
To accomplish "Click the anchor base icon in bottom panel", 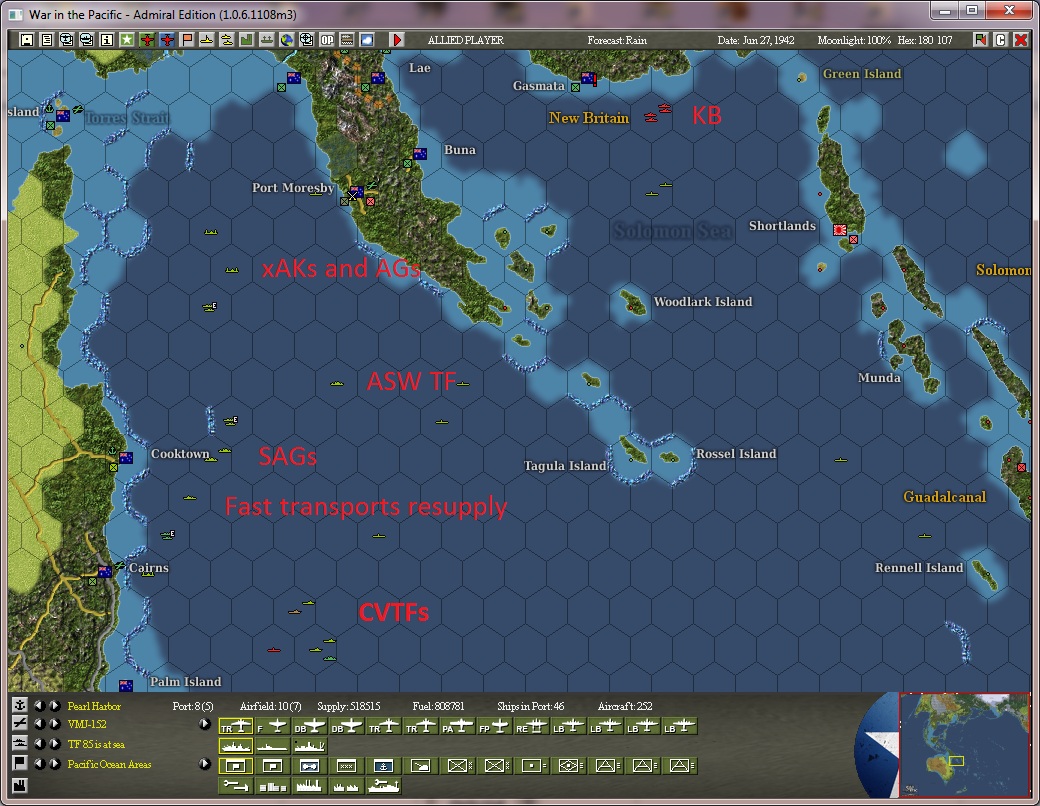I will coord(19,705).
